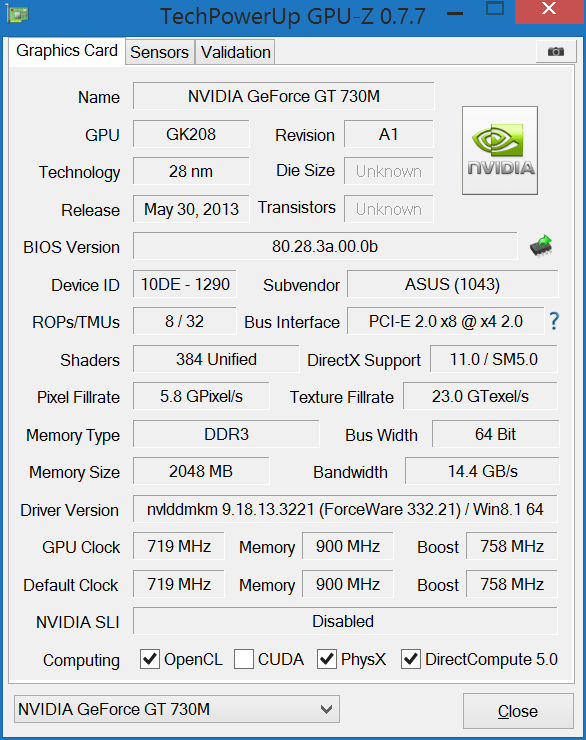This screenshot has width=586, height=740.
Task: Click the Name field NVIDIA GeForce GT 730M
Action: tap(284, 96)
